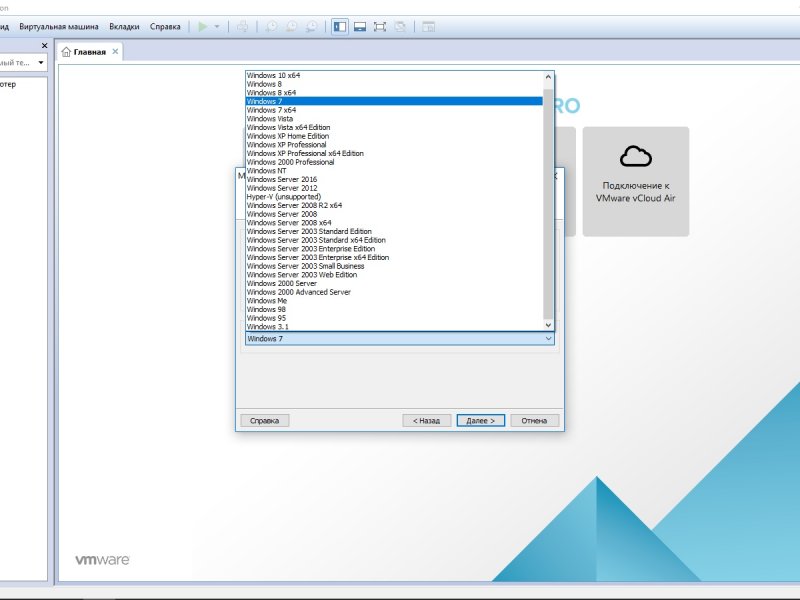Select Windows 3.1 from the list
The image size is (800, 600).
[x=394, y=327]
